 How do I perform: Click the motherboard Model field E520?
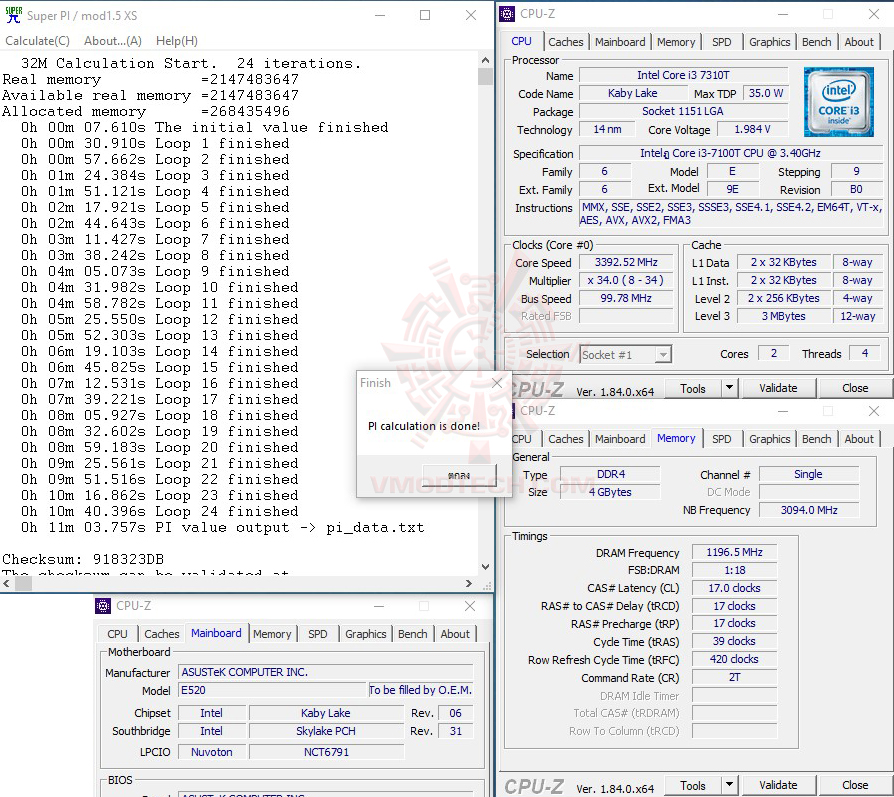(x=271, y=690)
